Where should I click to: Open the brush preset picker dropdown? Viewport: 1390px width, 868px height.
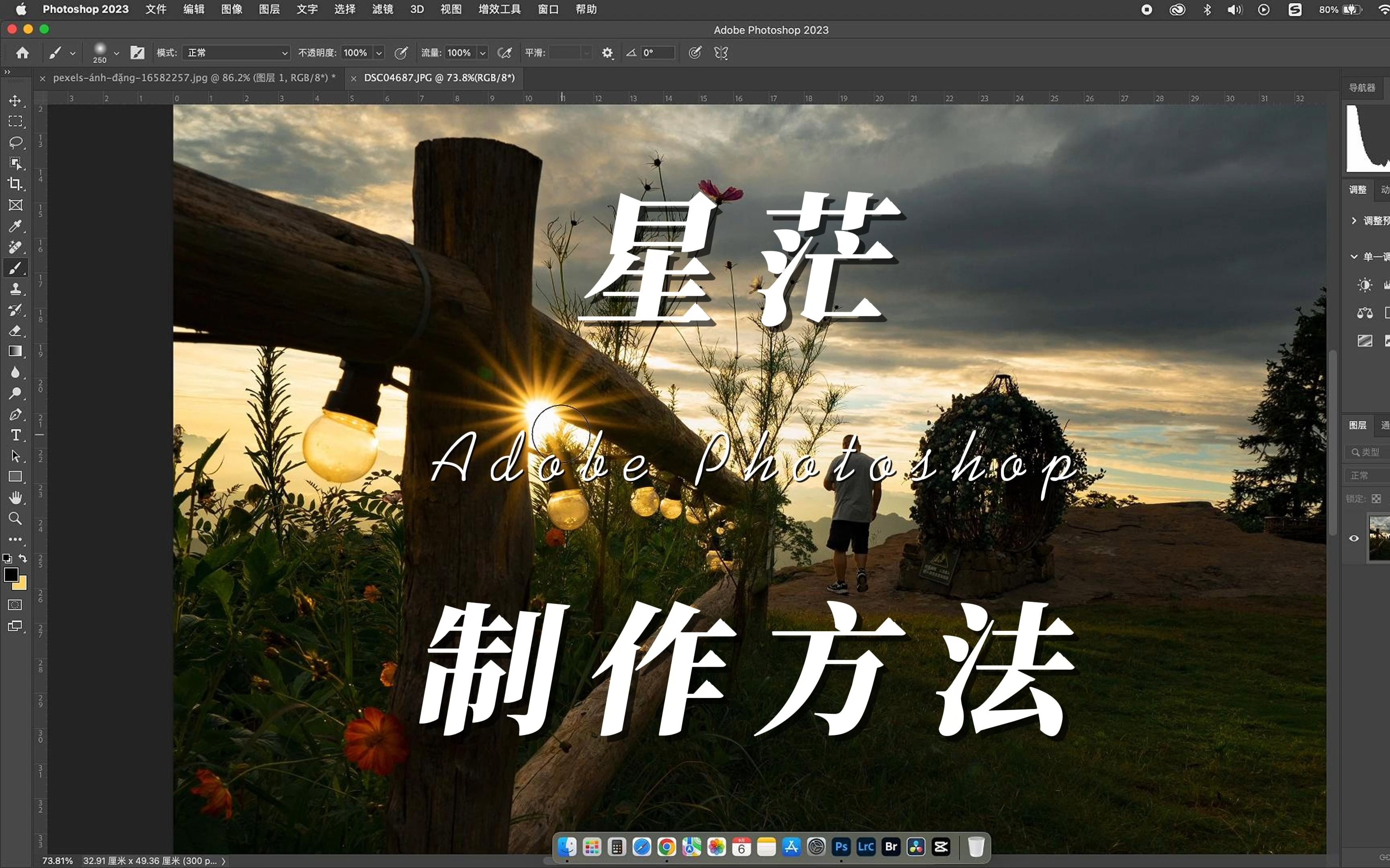pyautogui.click(x=117, y=53)
